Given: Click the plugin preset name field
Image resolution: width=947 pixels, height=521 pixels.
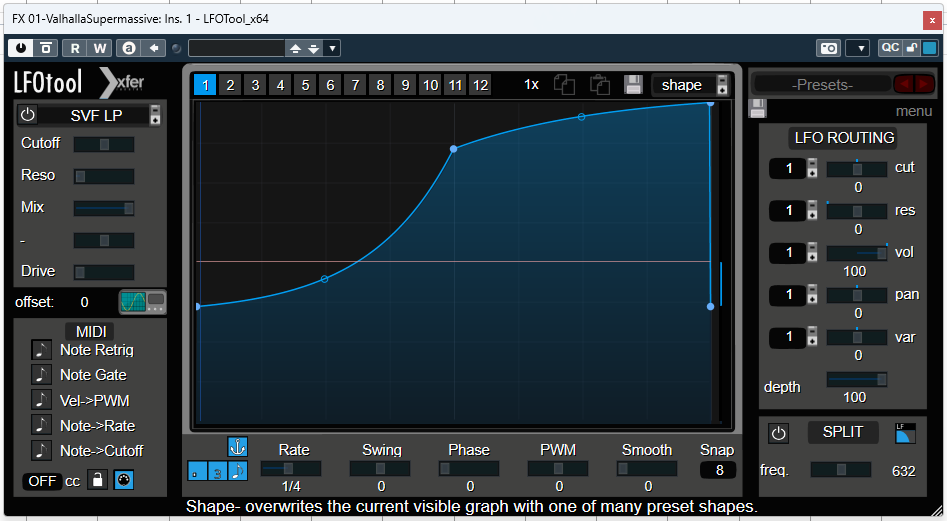Looking at the screenshot, I should 236,48.
